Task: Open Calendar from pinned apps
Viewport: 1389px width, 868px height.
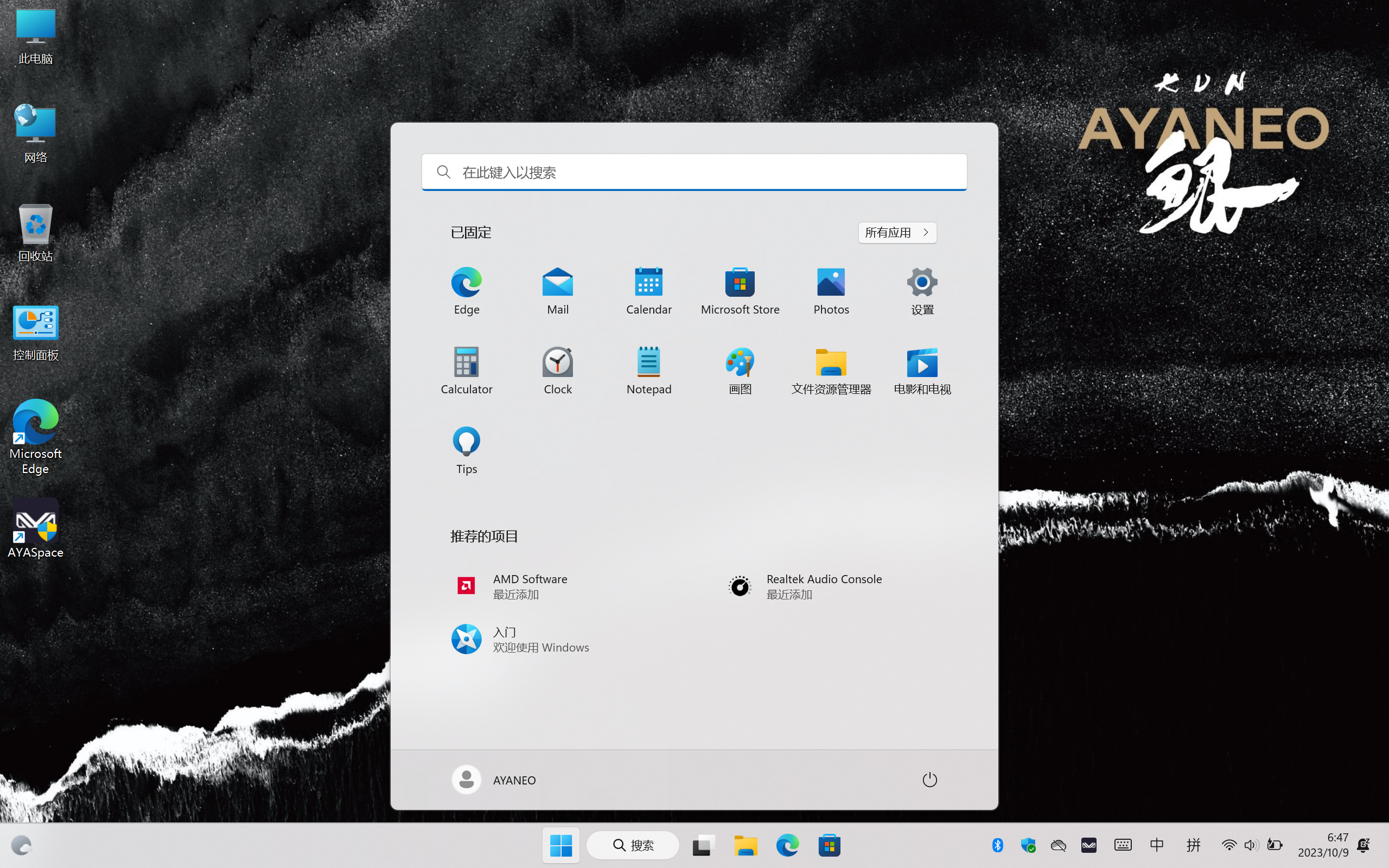Action: 648,290
